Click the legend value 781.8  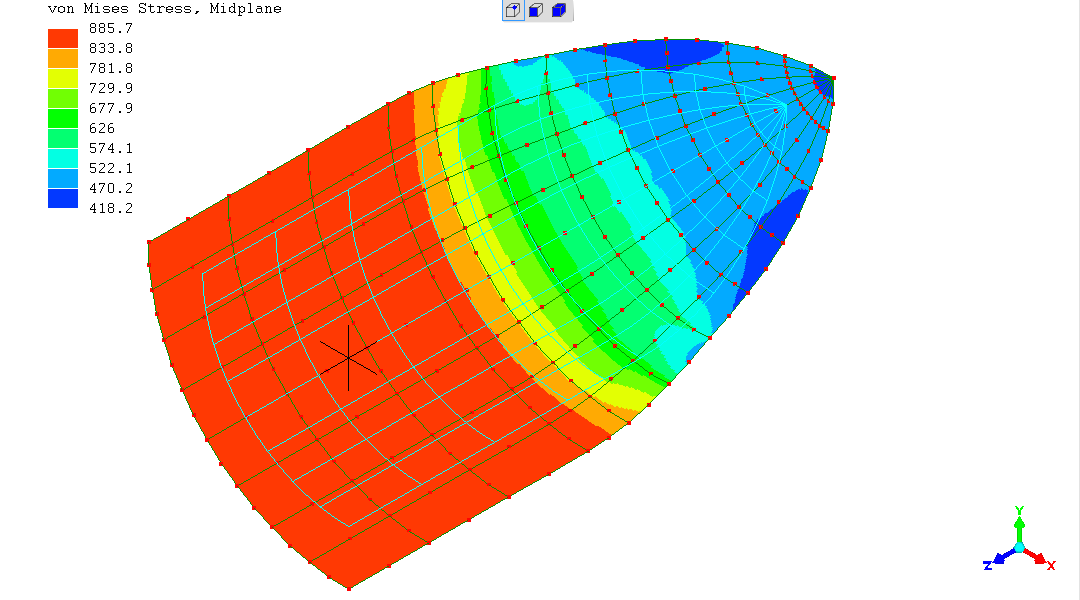click(111, 68)
